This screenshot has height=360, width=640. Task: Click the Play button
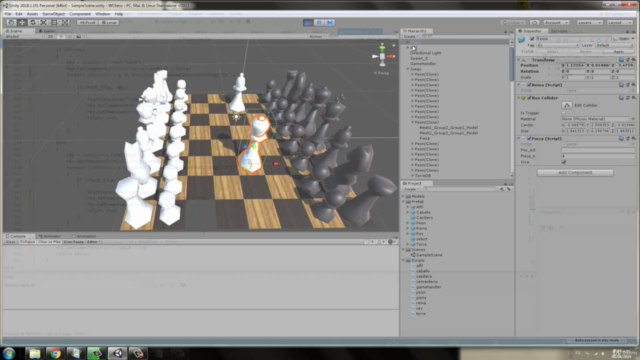coord(309,22)
